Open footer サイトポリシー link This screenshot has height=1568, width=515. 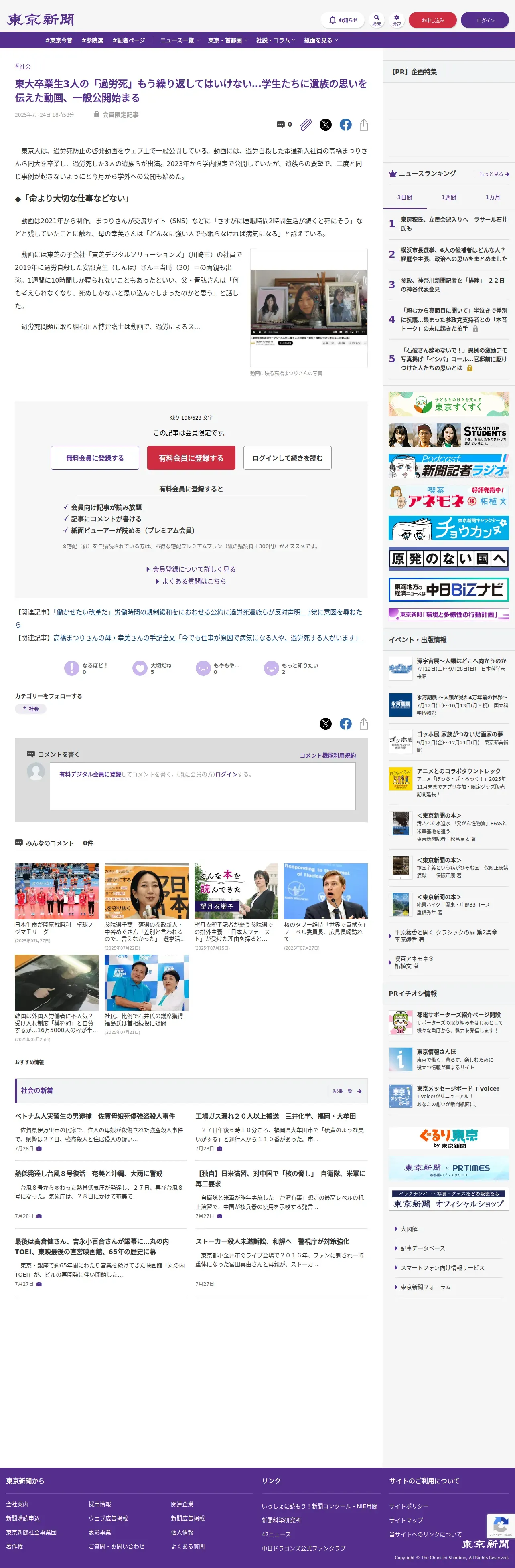coord(409,1506)
